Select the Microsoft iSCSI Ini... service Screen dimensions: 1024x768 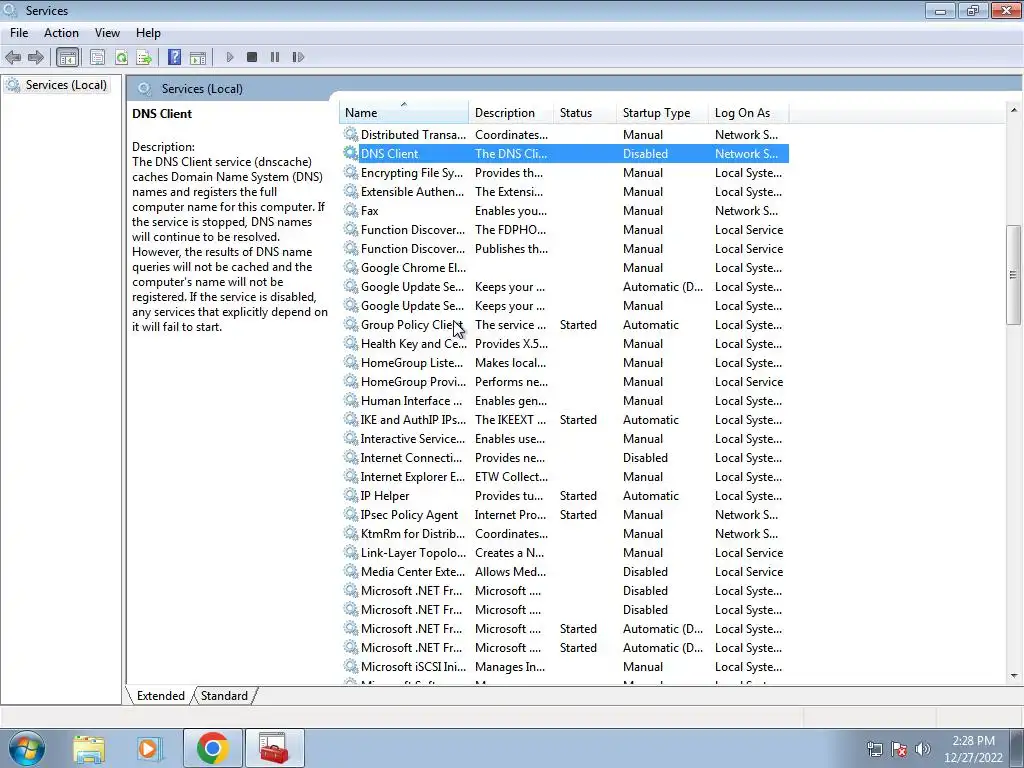click(x=565, y=667)
